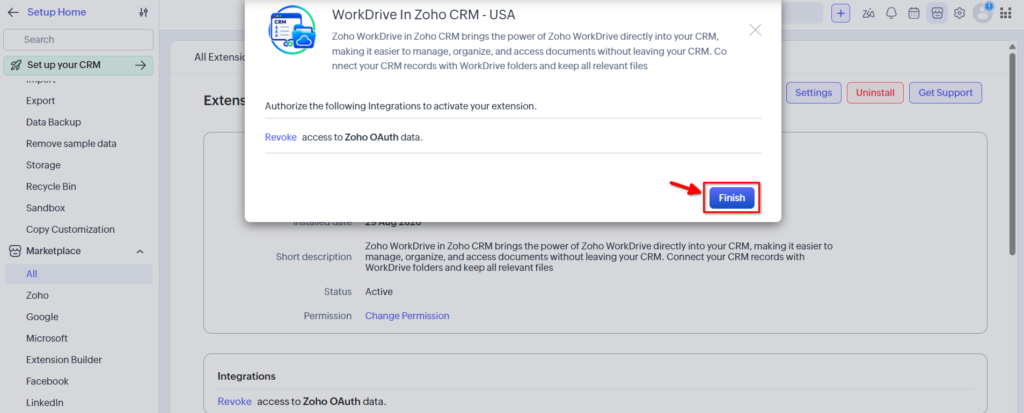This screenshot has width=1024, height=413.
Task: Click the Get Support button
Action: point(945,93)
